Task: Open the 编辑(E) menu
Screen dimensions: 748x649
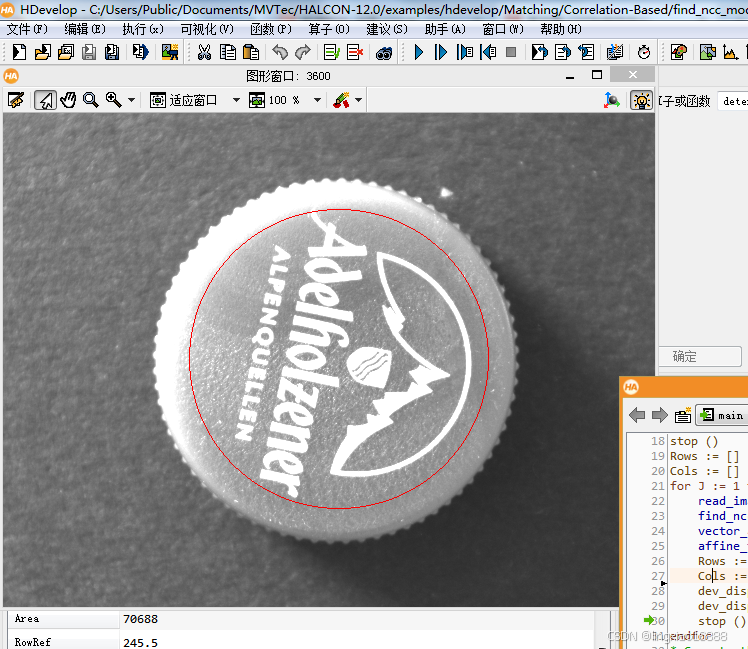Action: click(85, 29)
